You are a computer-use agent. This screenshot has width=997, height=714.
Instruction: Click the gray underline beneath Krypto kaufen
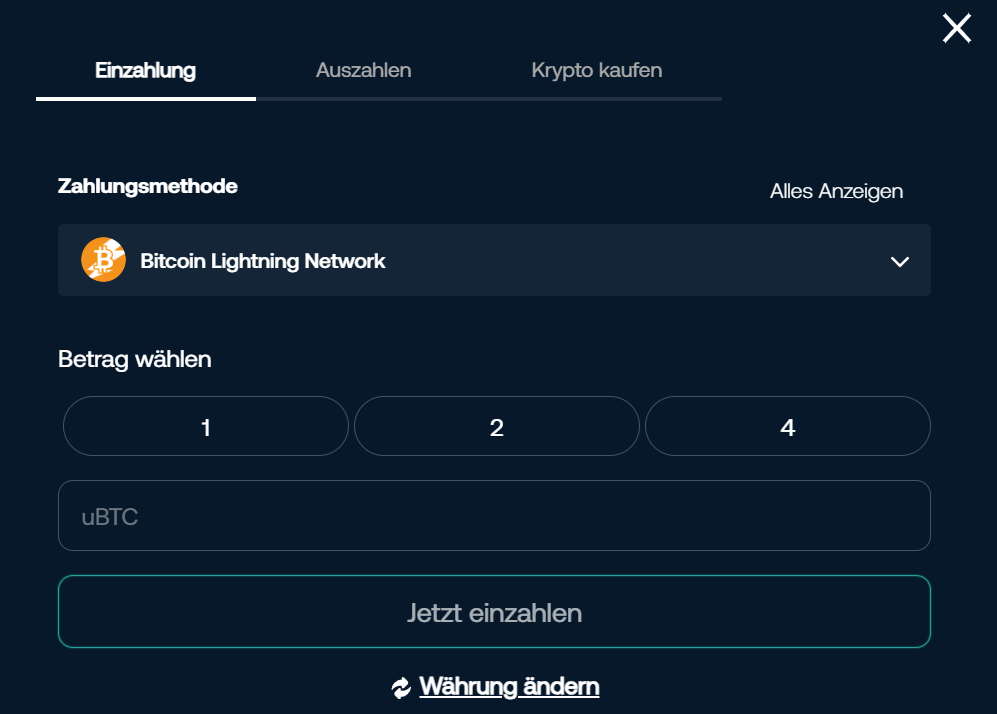[x=596, y=99]
